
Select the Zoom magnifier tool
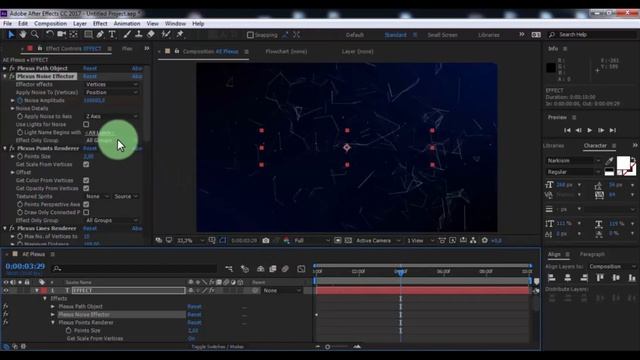coord(35,35)
